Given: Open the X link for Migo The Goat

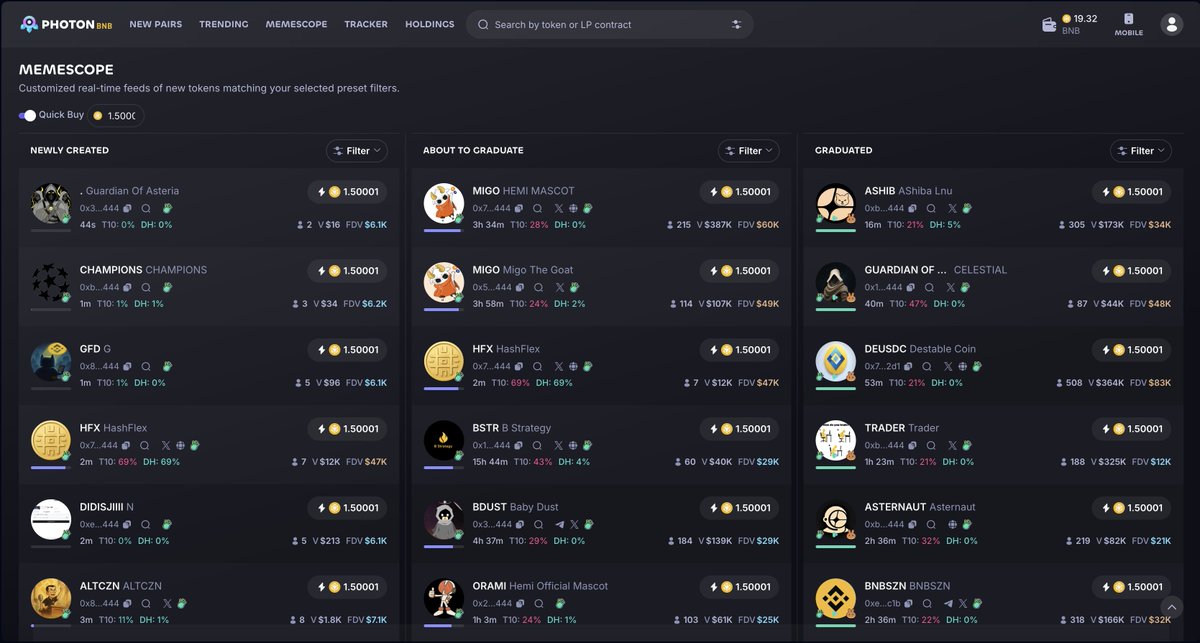Looking at the screenshot, I should (559, 288).
